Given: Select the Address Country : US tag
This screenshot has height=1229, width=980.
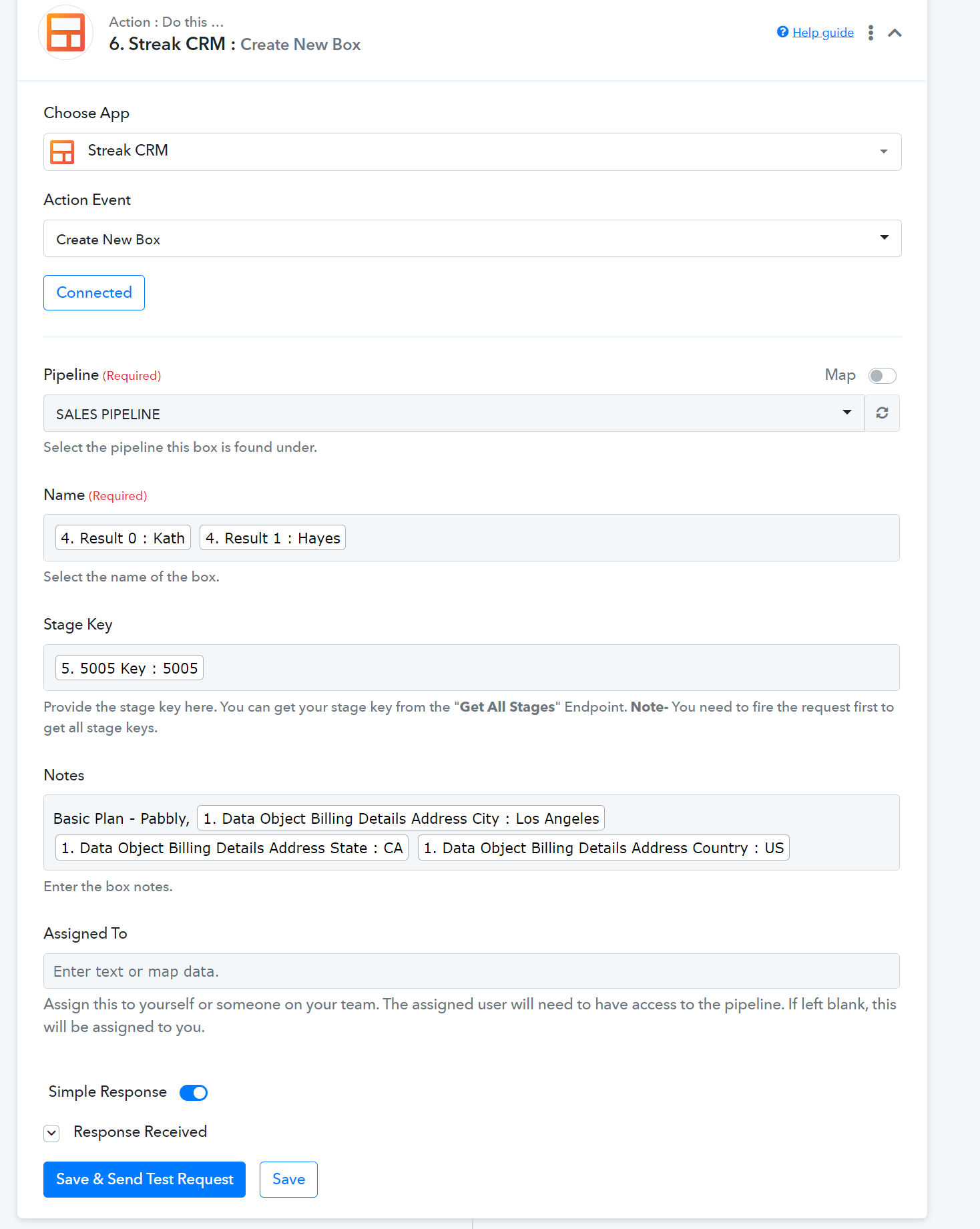Looking at the screenshot, I should click(603, 848).
